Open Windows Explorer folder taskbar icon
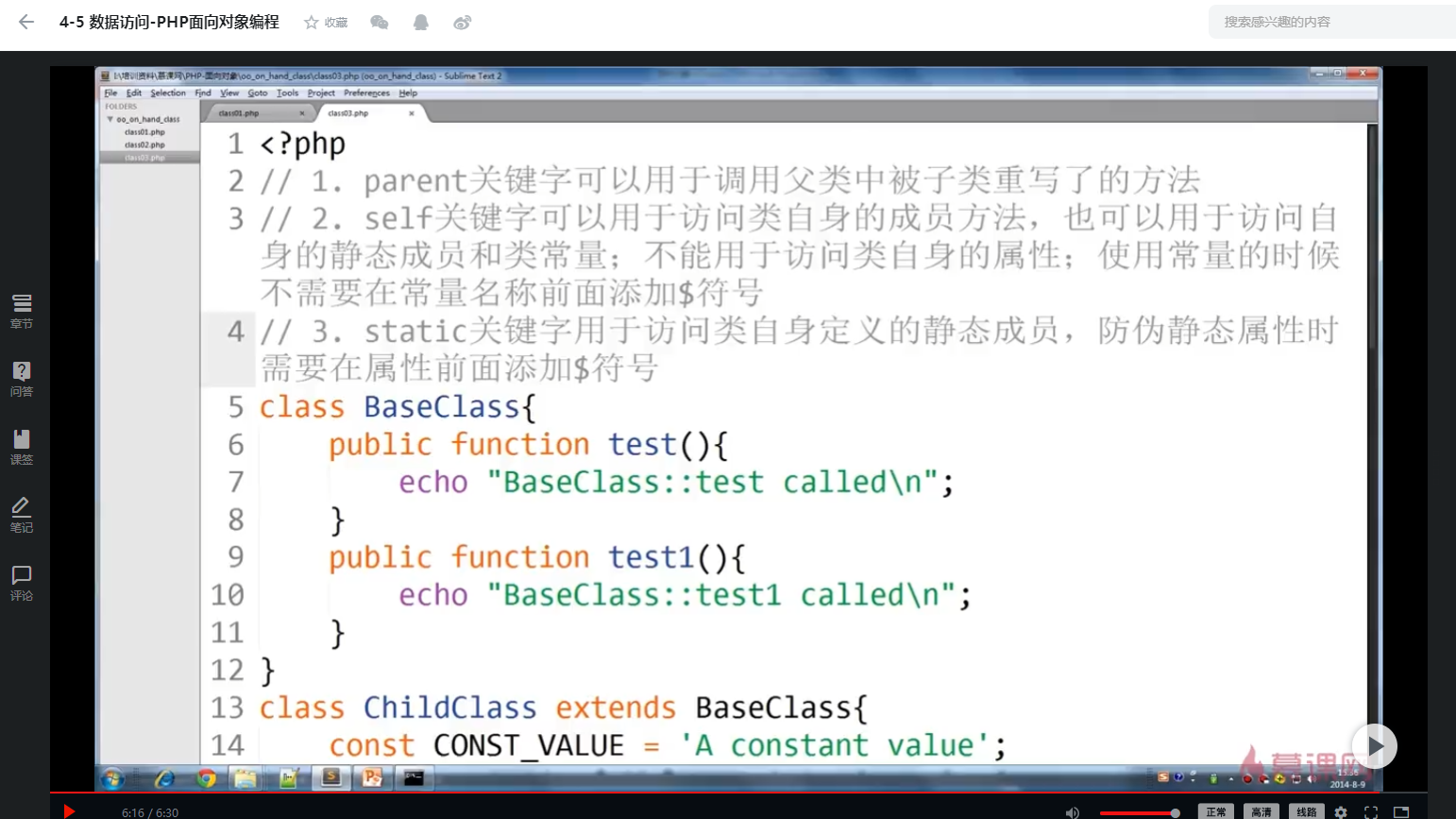 (246, 778)
